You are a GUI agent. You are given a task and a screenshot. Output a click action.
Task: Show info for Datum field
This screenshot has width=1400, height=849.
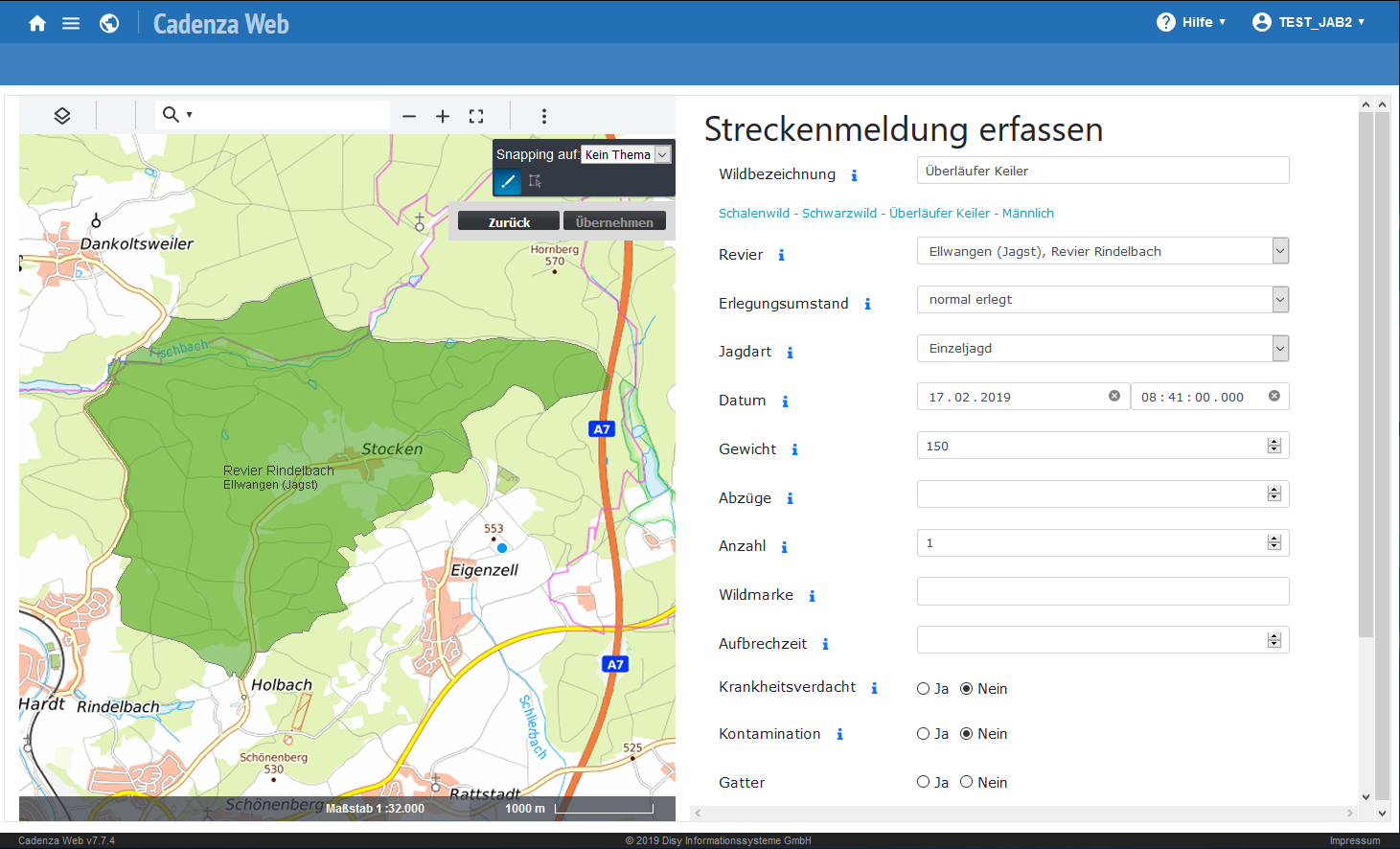click(785, 402)
